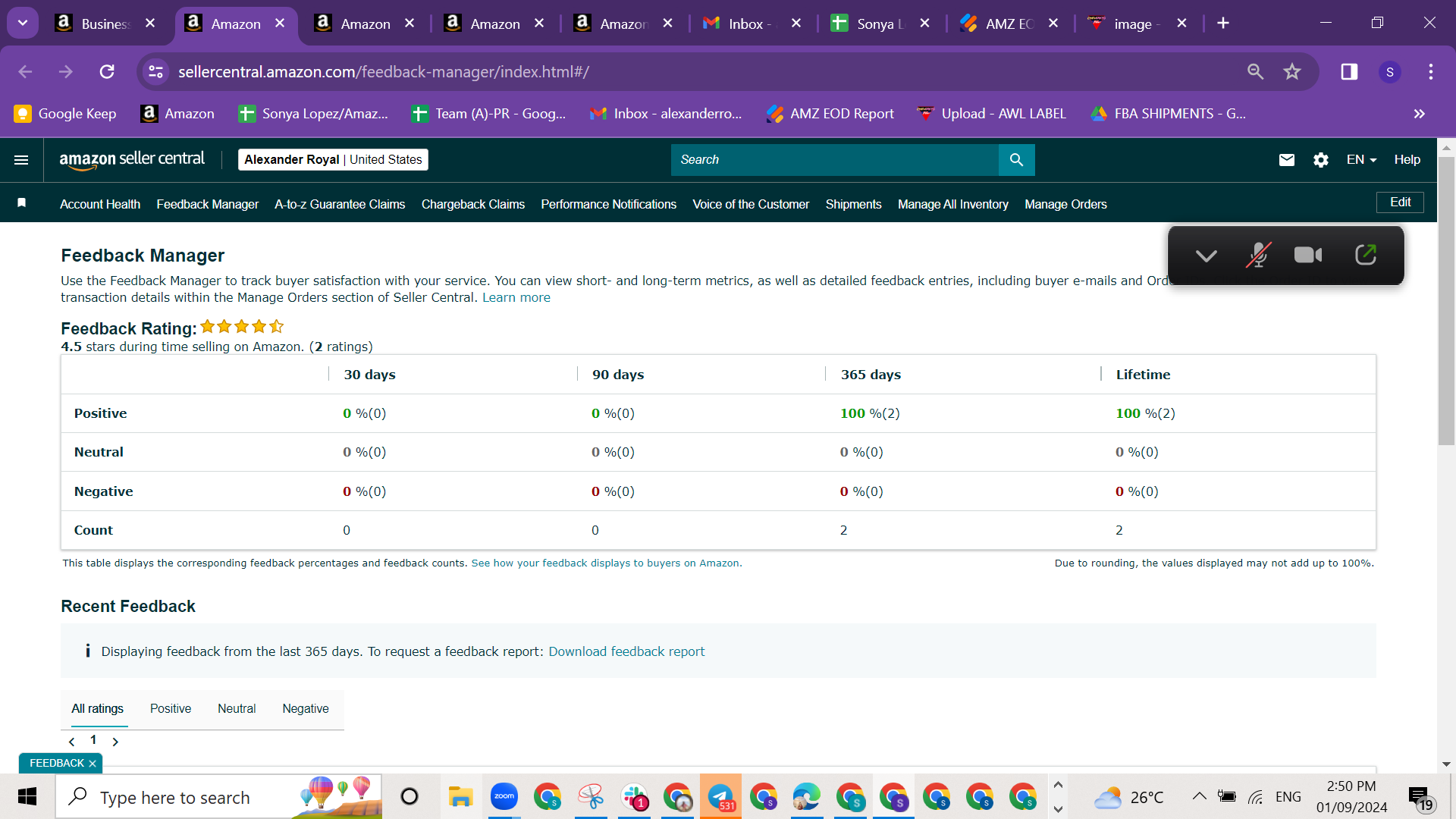This screenshot has width=1456, height=819.
Task: Open Chrome three-dot menu
Action: [x=1431, y=71]
